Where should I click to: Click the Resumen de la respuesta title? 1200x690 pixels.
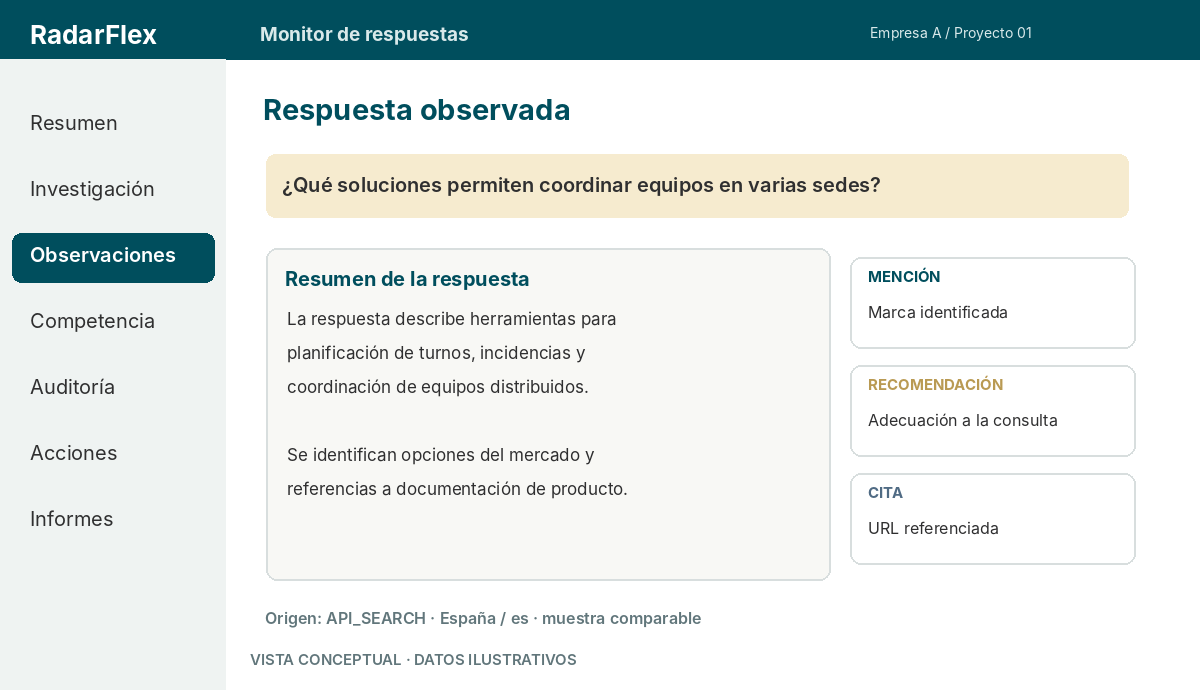click(407, 279)
